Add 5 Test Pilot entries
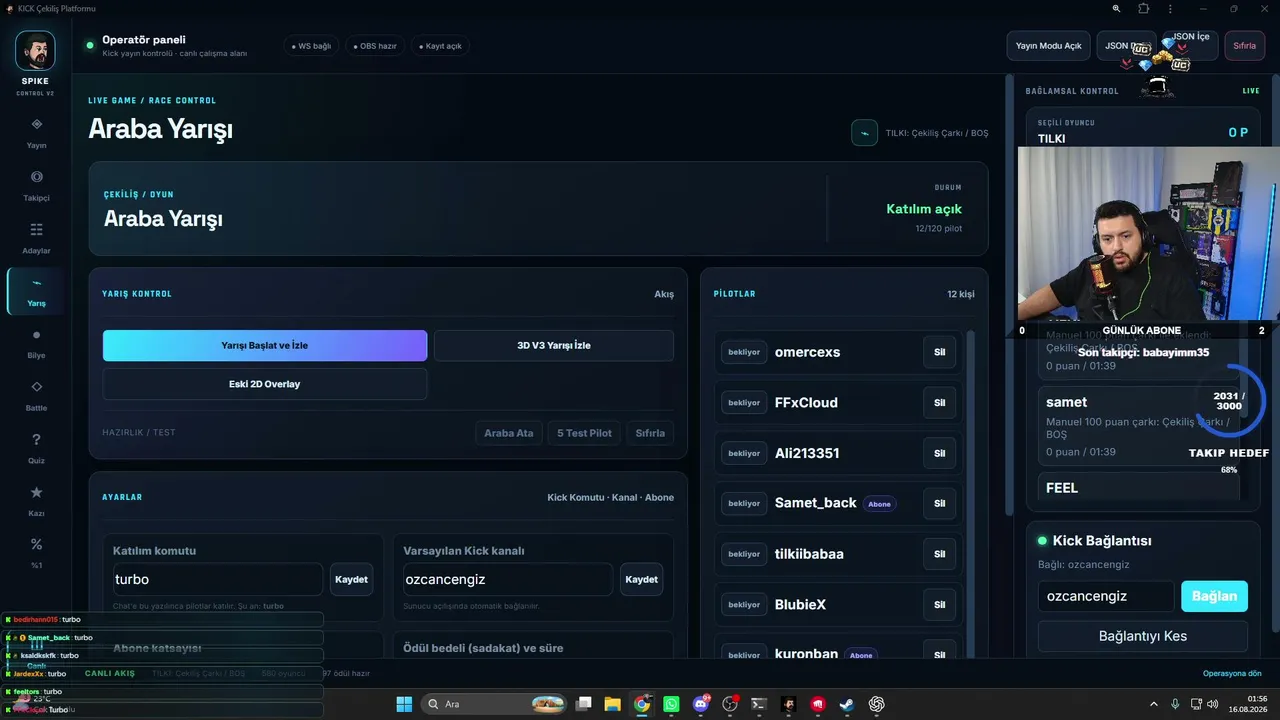Image resolution: width=1280 pixels, height=720 pixels. tap(584, 433)
